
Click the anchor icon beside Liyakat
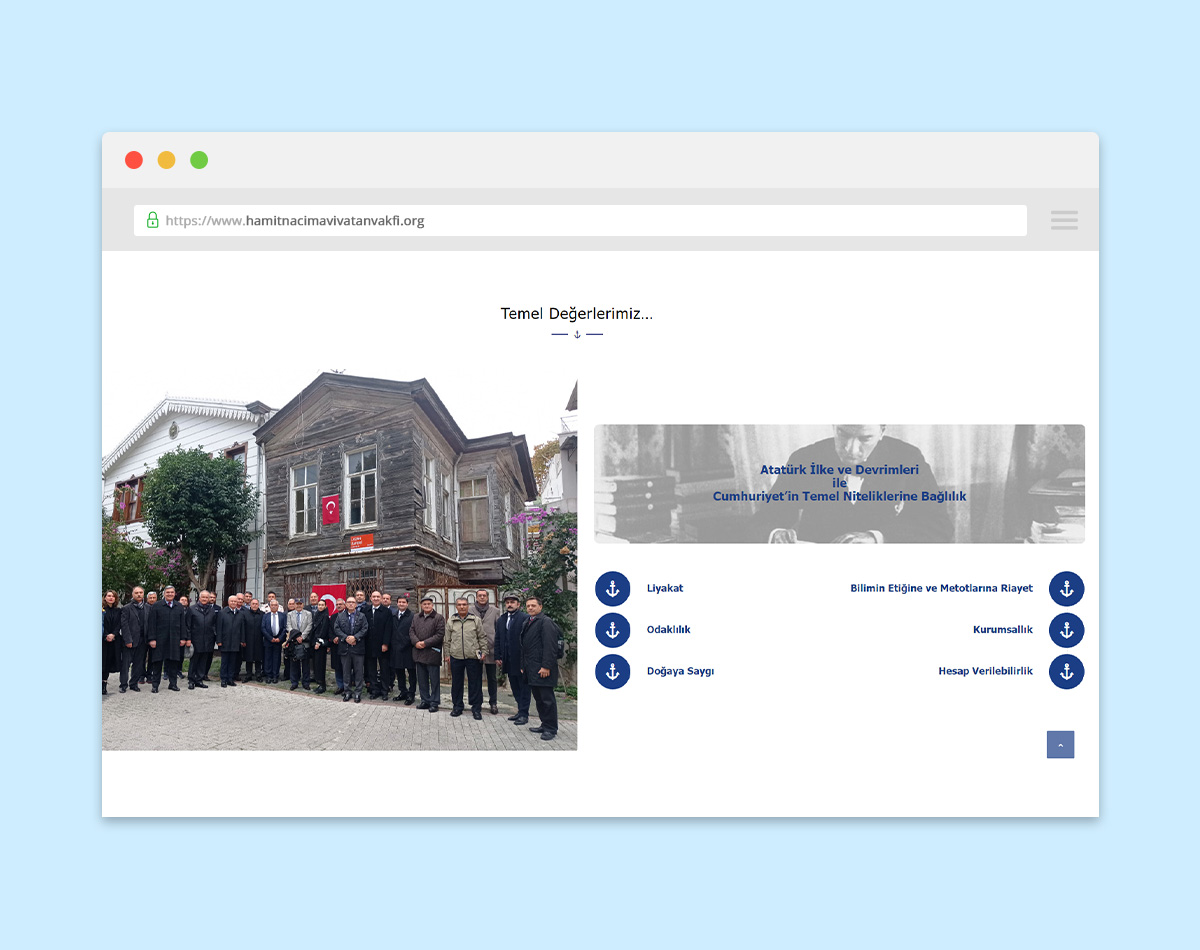[613, 589]
